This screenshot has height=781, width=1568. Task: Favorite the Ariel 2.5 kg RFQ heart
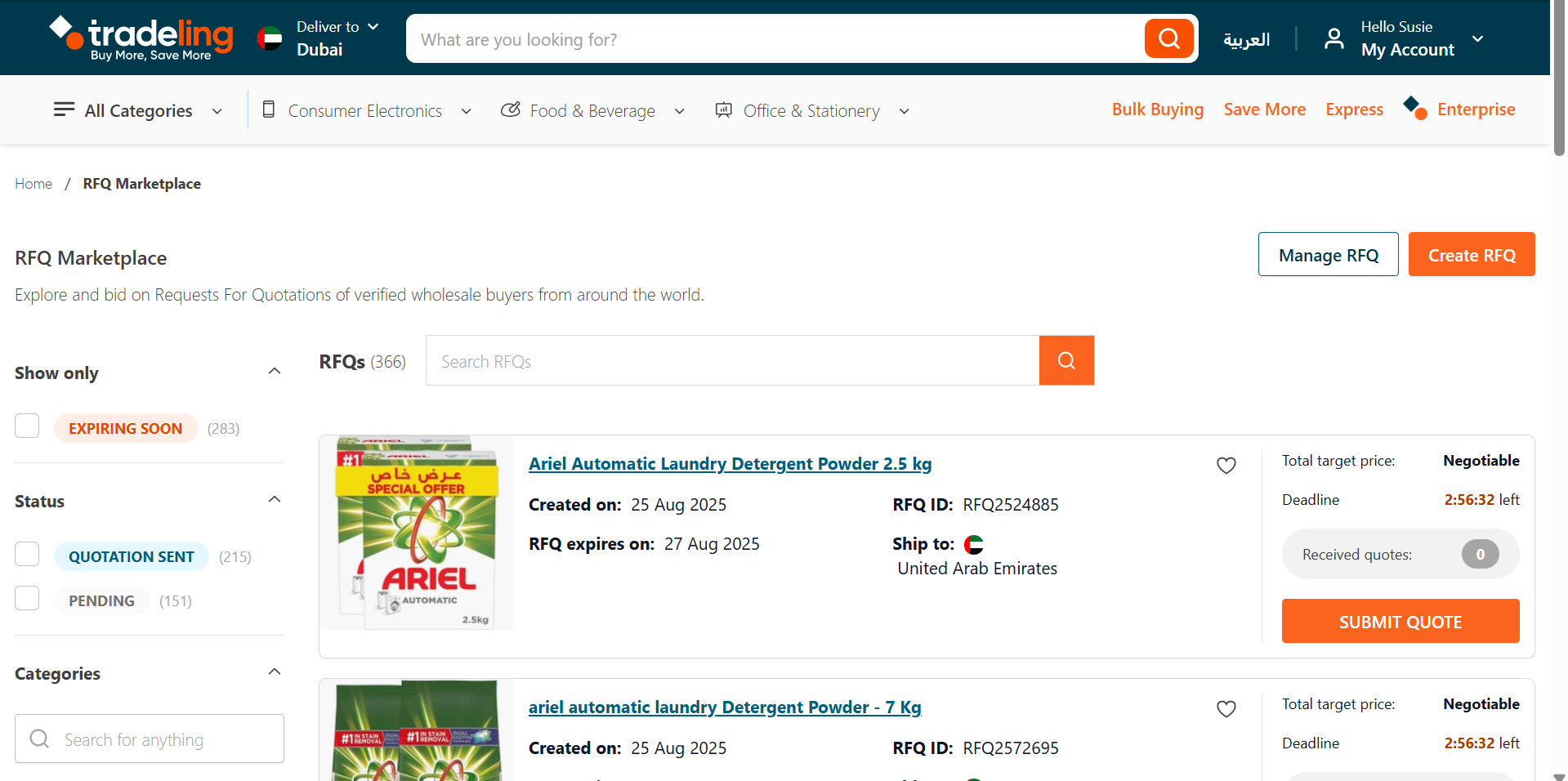(1226, 465)
